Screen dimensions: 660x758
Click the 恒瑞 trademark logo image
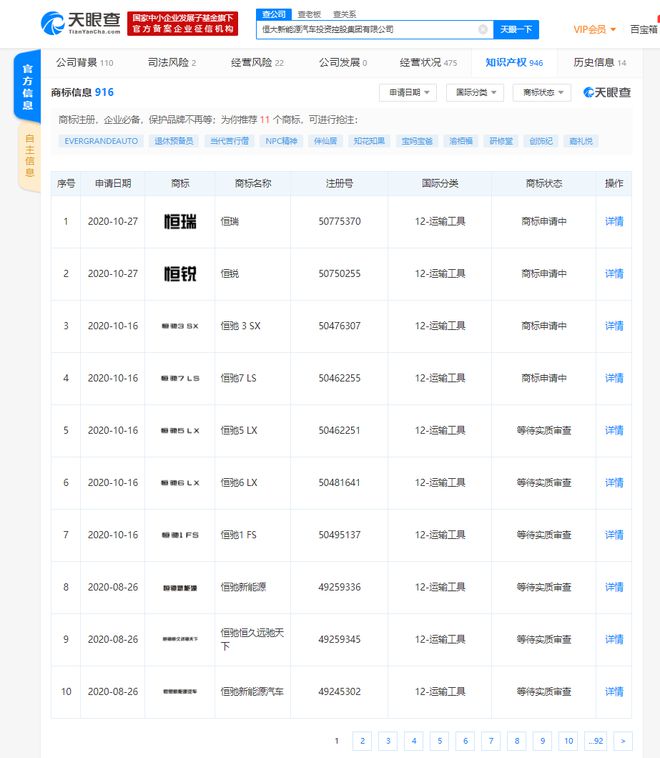[x=181, y=221]
